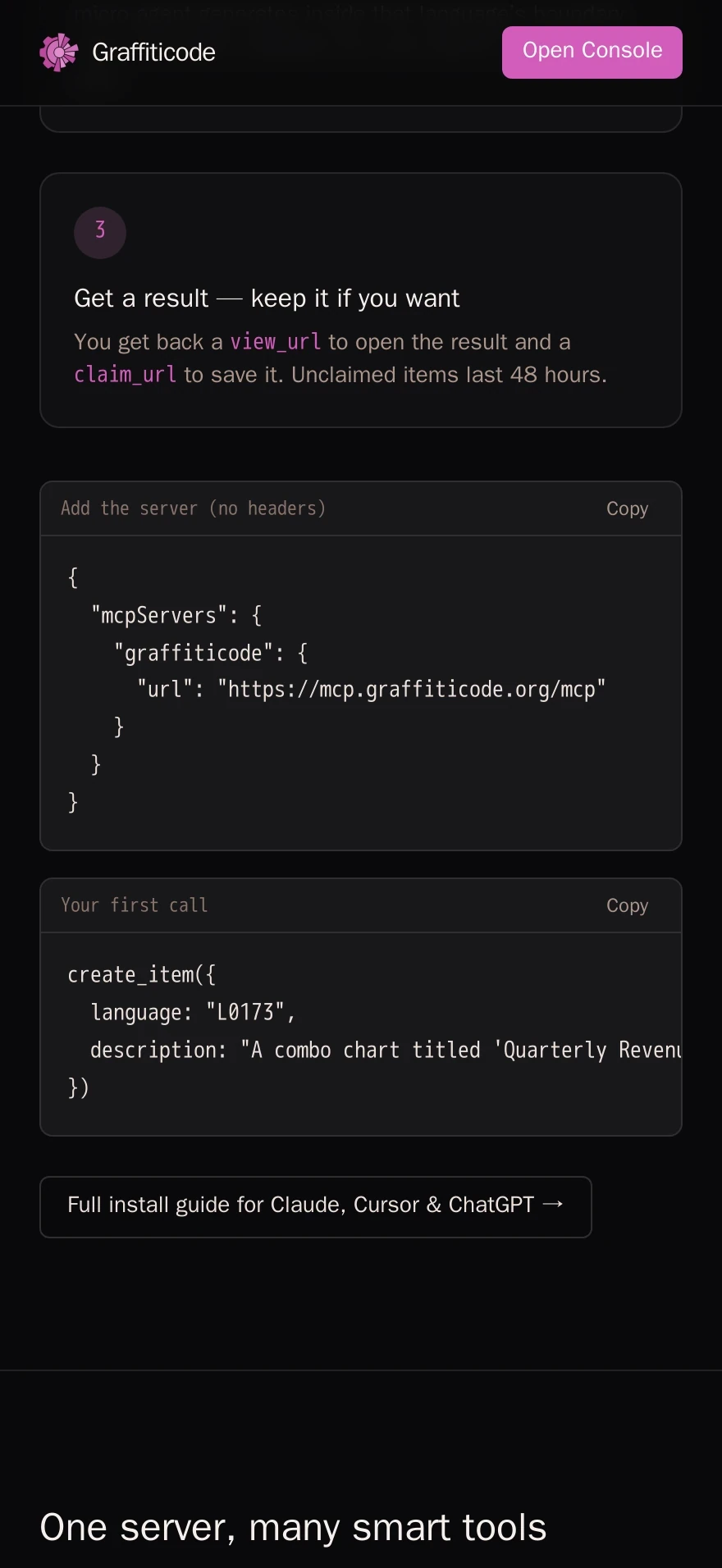
Task: Click the "mcpServers": { code line
Action: tap(176, 615)
